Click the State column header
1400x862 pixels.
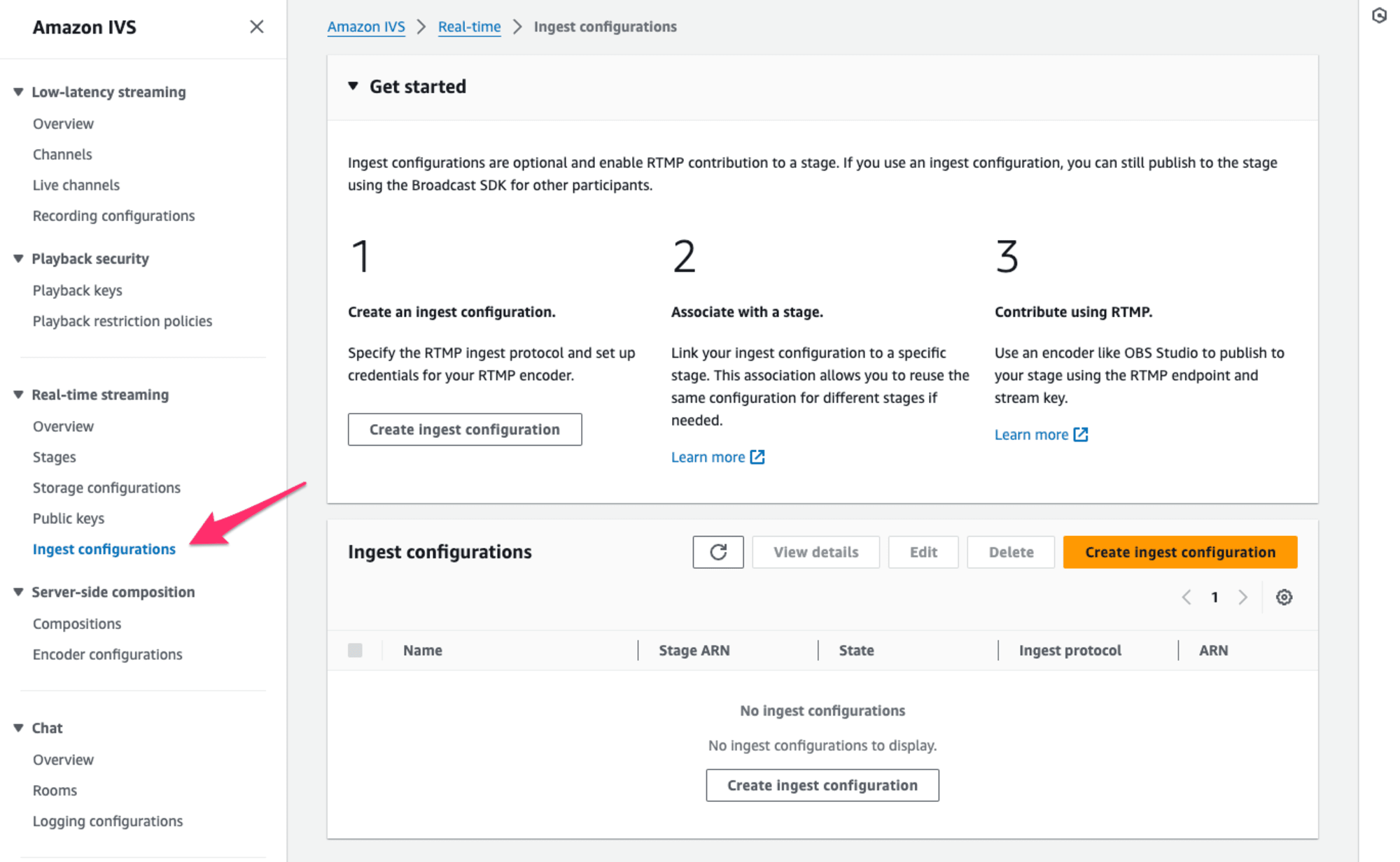click(x=856, y=650)
